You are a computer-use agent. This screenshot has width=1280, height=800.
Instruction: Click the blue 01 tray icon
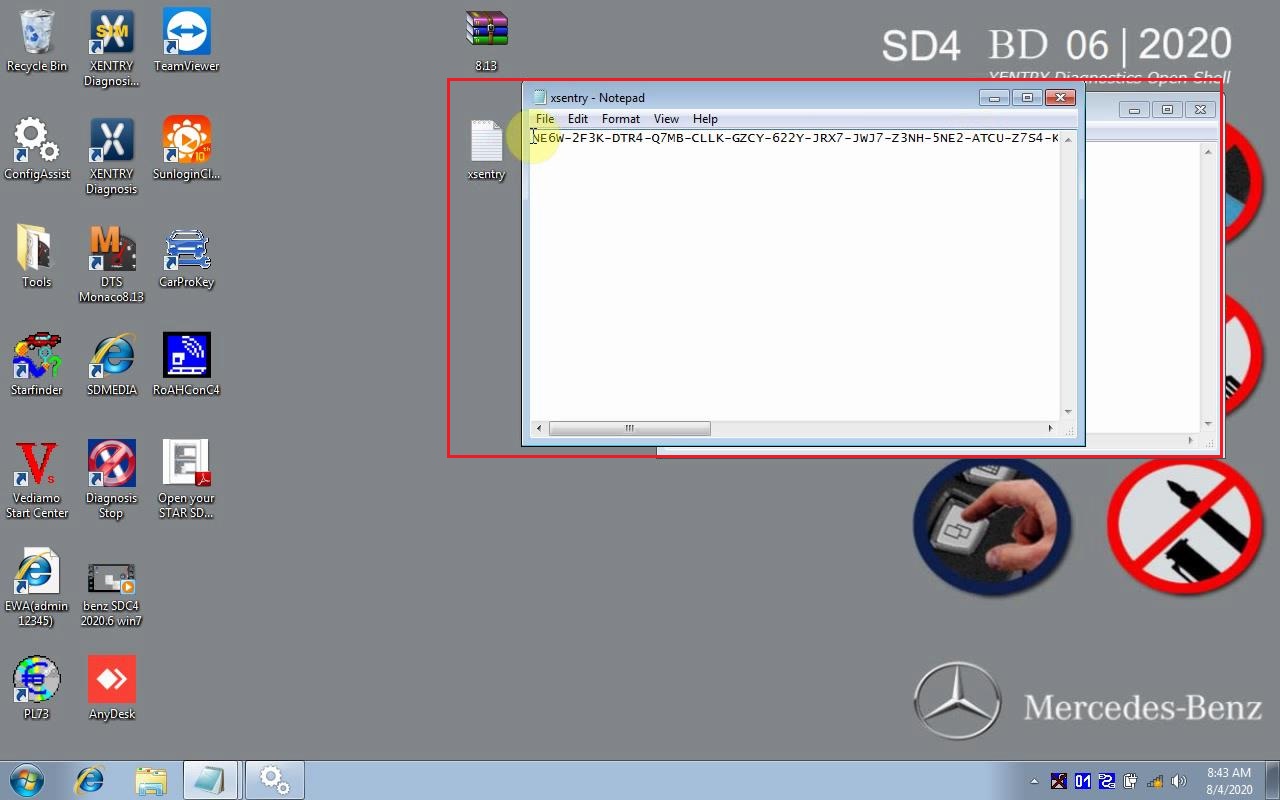(x=1083, y=781)
